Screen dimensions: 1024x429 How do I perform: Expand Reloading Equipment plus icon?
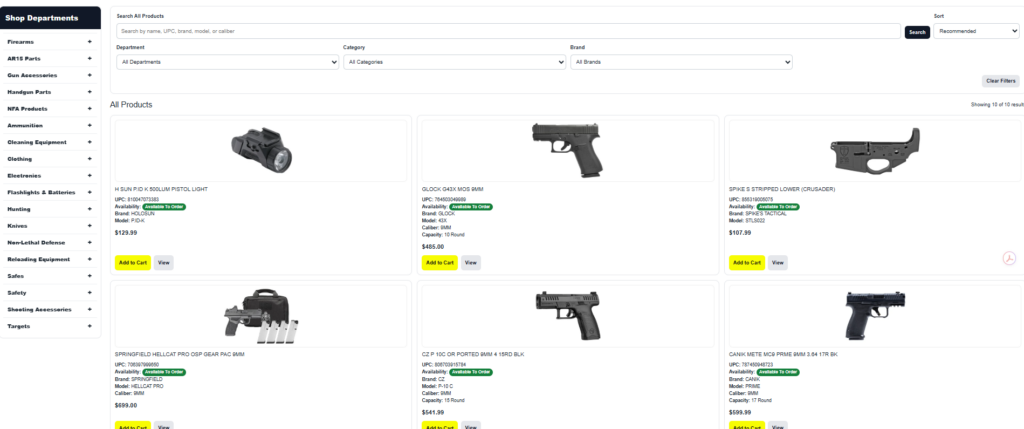pos(89,259)
